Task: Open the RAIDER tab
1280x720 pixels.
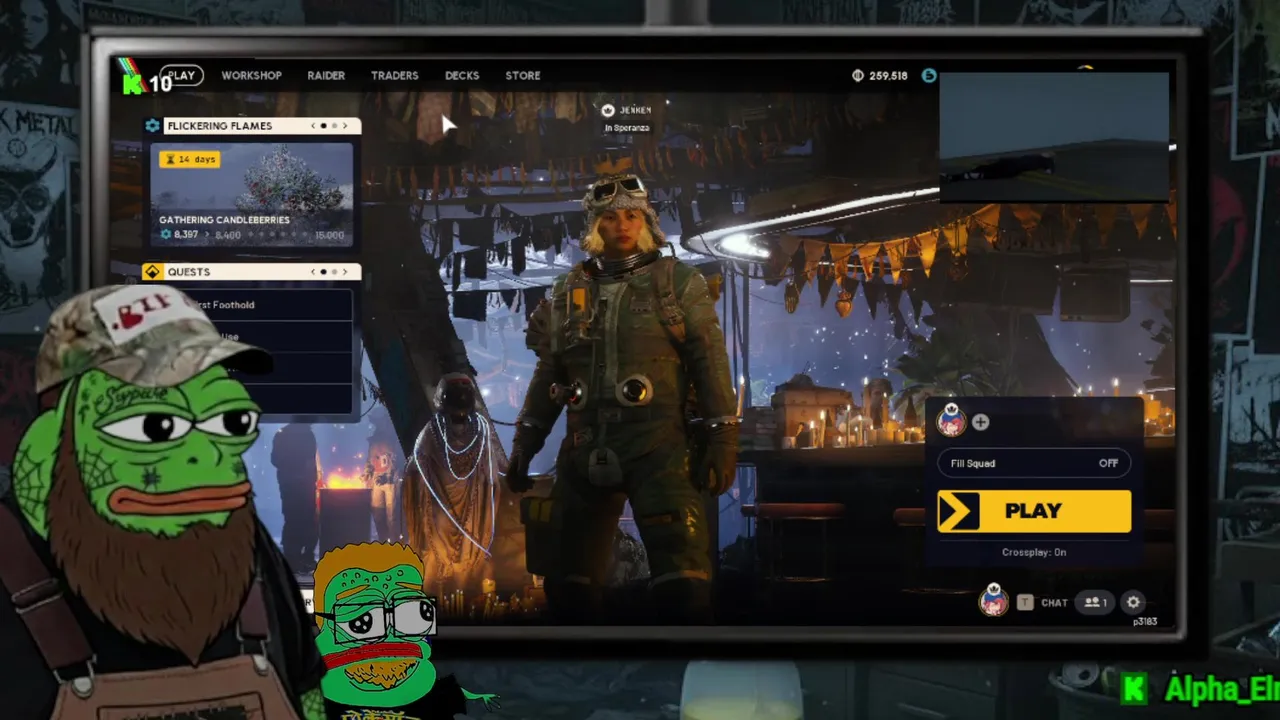Action: click(326, 75)
